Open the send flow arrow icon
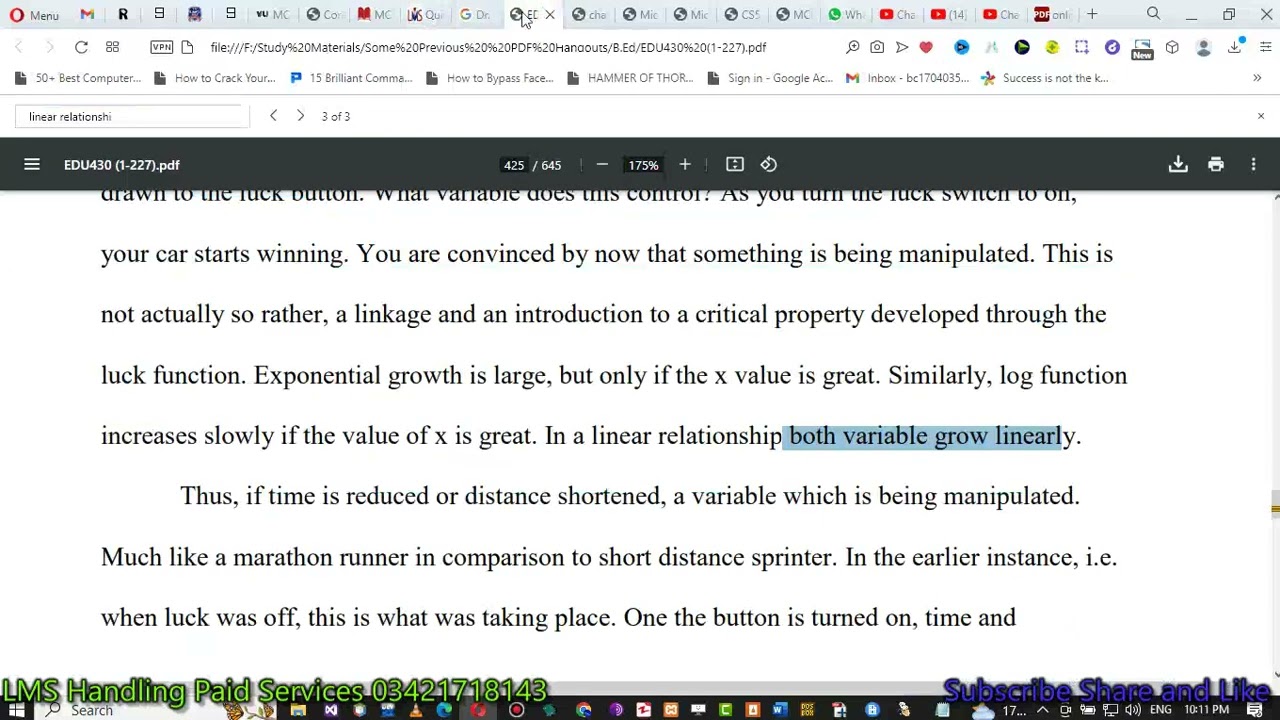The width and height of the screenshot is (1280, 720). (901, 47)
